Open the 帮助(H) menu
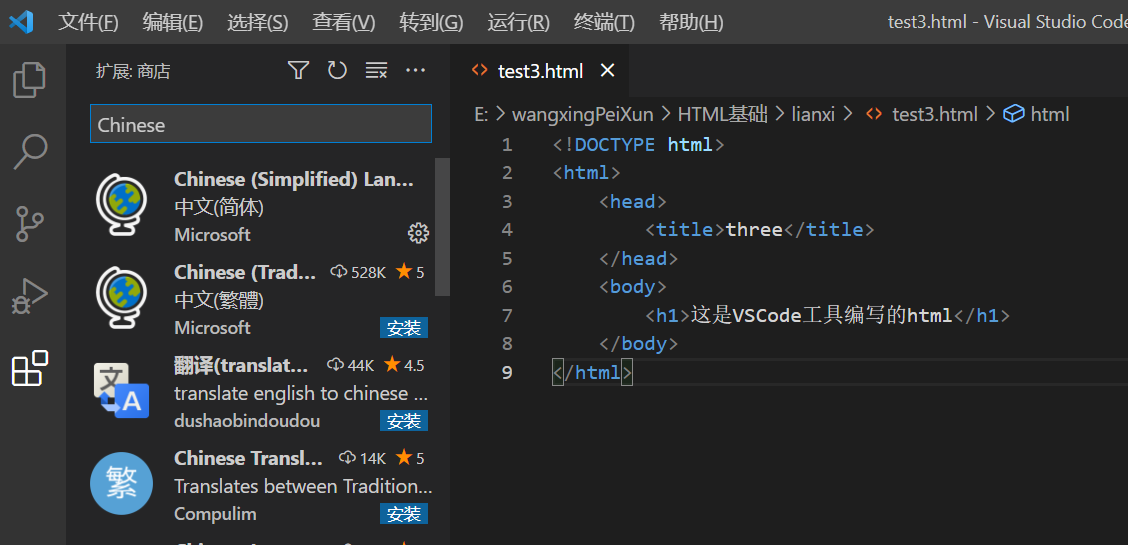The image size is (1128, 545). [x=691, y=22]
